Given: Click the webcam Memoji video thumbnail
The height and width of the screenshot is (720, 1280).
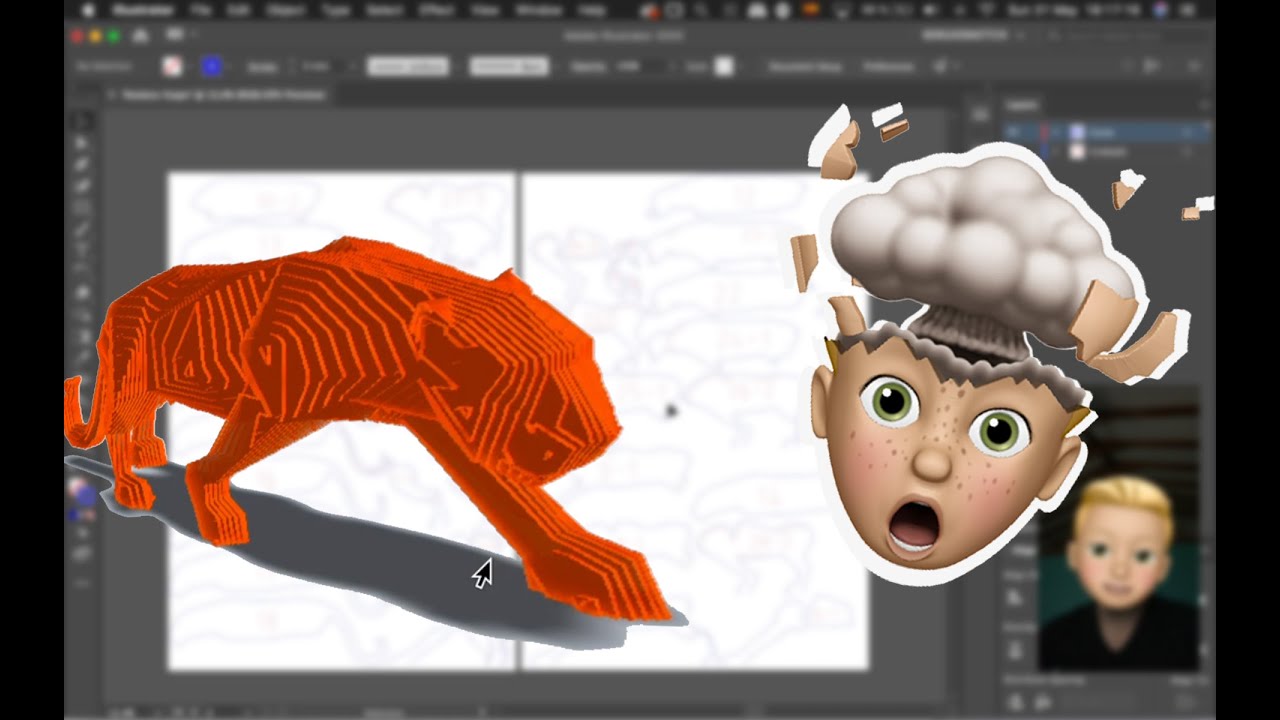Looking at the screenshot, I should coord(1118,528).
